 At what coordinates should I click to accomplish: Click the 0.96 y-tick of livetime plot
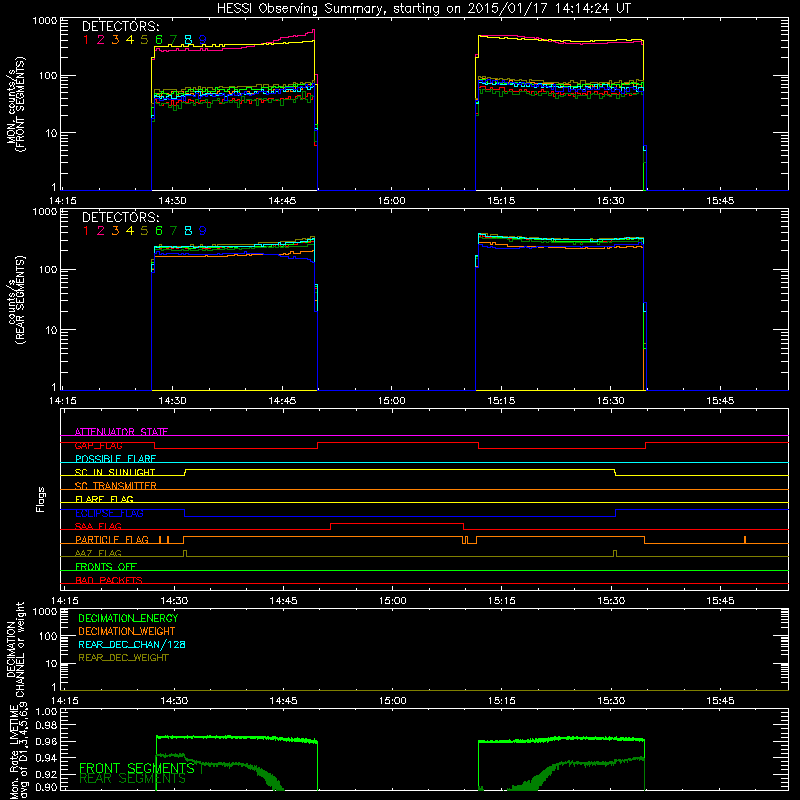point(47,741)
